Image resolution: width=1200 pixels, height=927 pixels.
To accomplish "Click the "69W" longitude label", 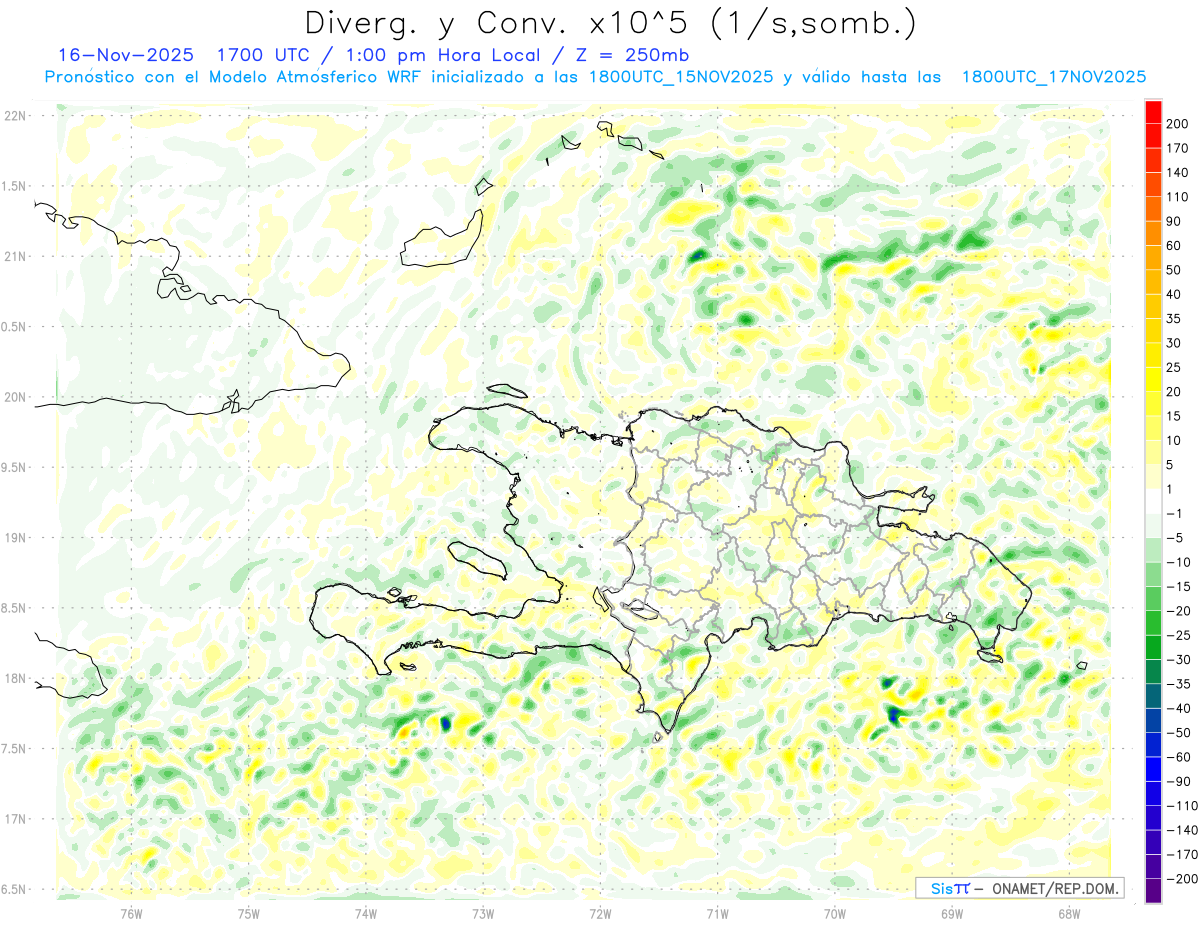I will click(x=952, y=914).
